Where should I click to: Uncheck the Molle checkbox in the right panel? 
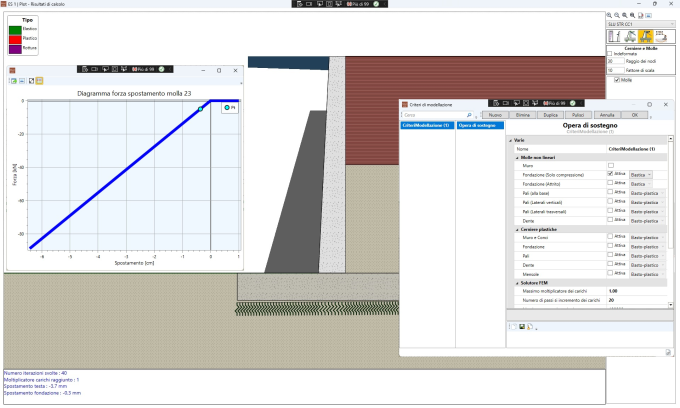coord(617,80)
